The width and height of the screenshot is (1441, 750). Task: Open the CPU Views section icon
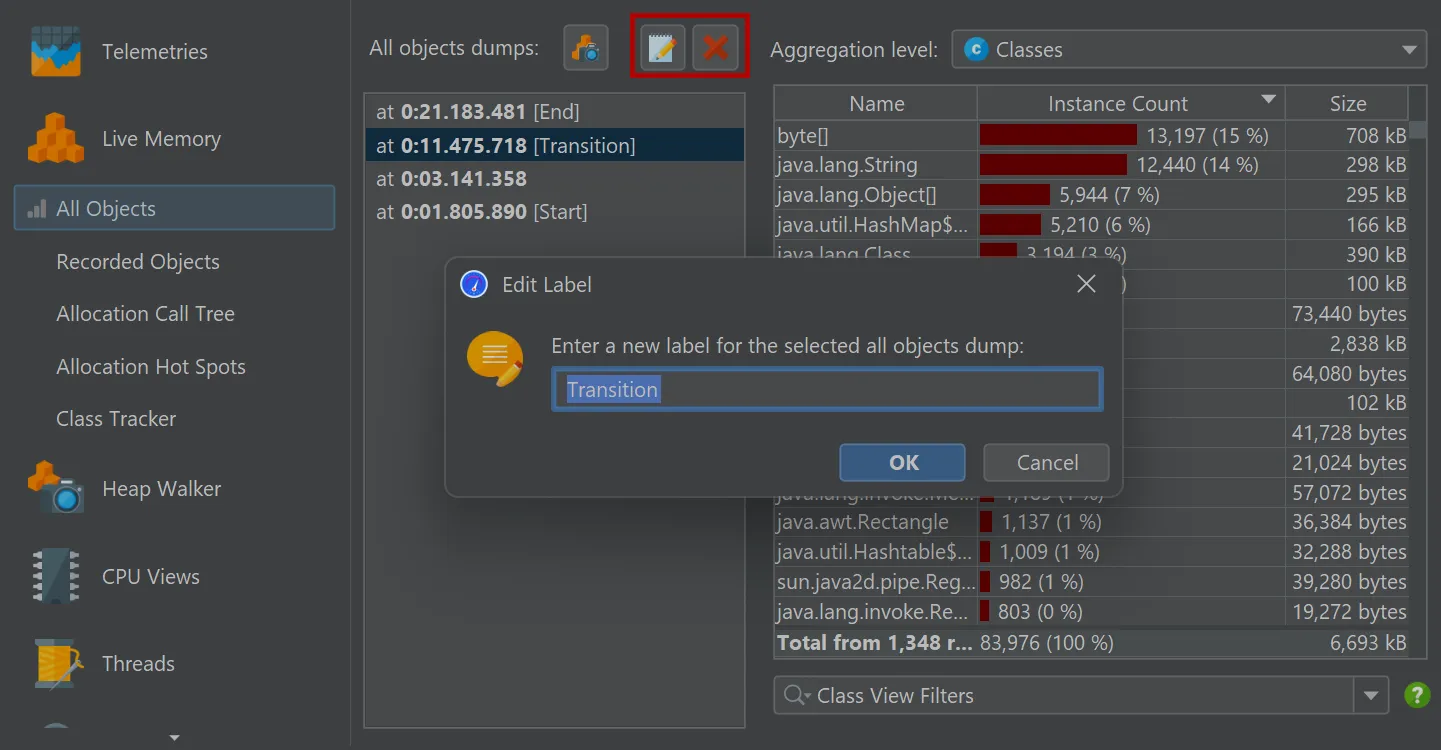click(x=55, y=576)
